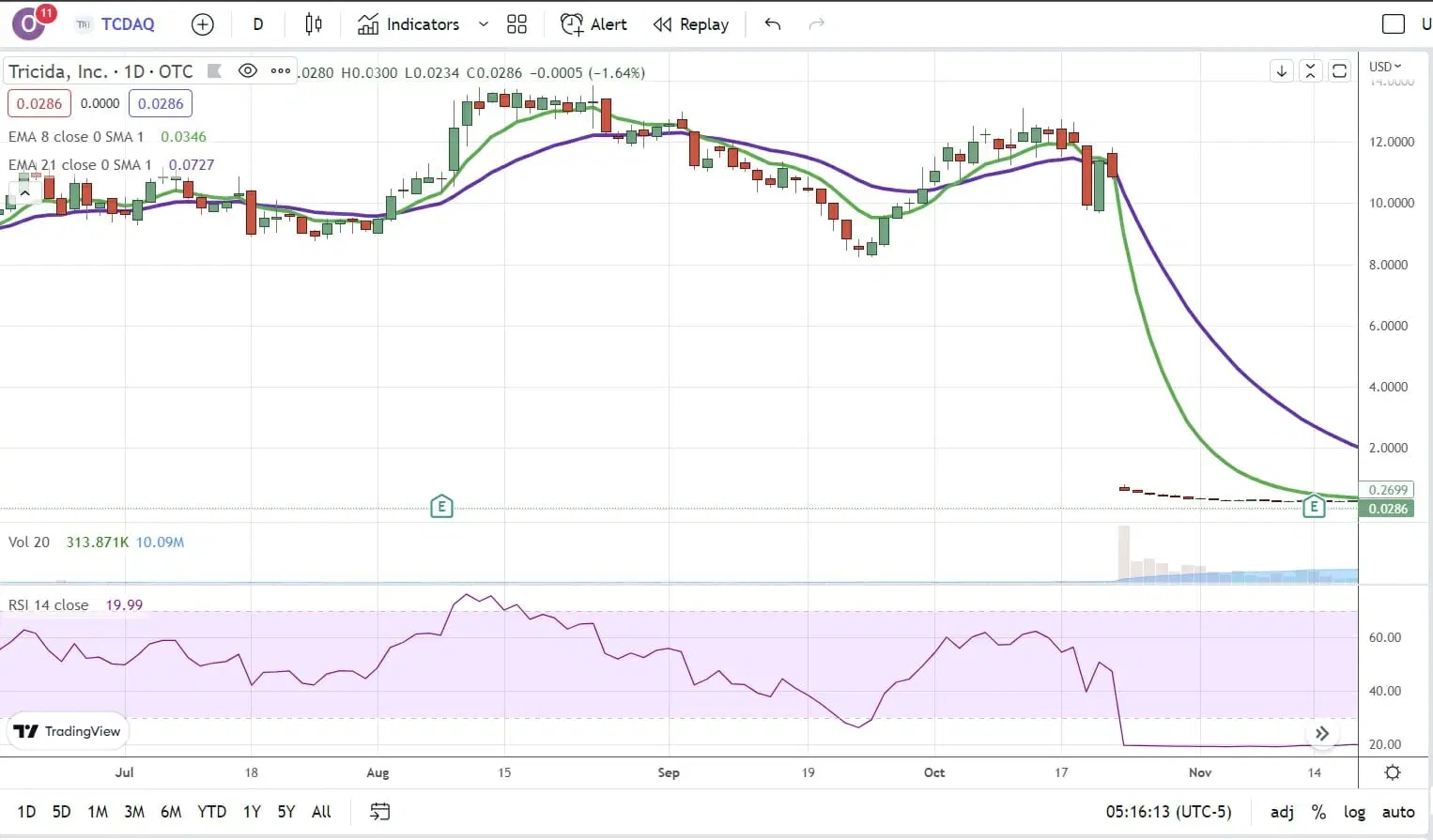1433x840 pixels.
Task: Click the earnings E marker near November 14
Action: [x=1314, y=507]
